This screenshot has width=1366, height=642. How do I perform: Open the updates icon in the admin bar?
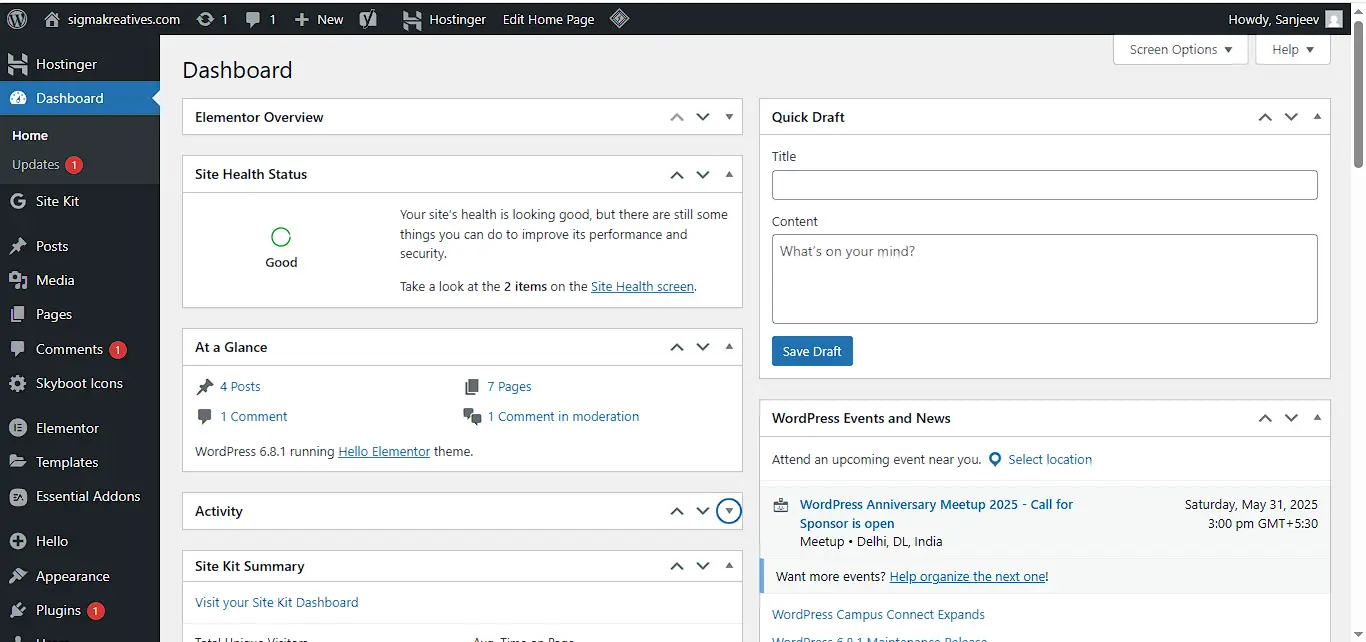(x=212, y=19)
